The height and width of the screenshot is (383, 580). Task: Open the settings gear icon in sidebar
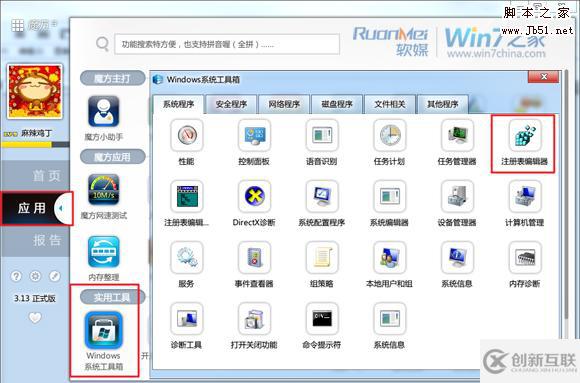(x=36, y=276)
